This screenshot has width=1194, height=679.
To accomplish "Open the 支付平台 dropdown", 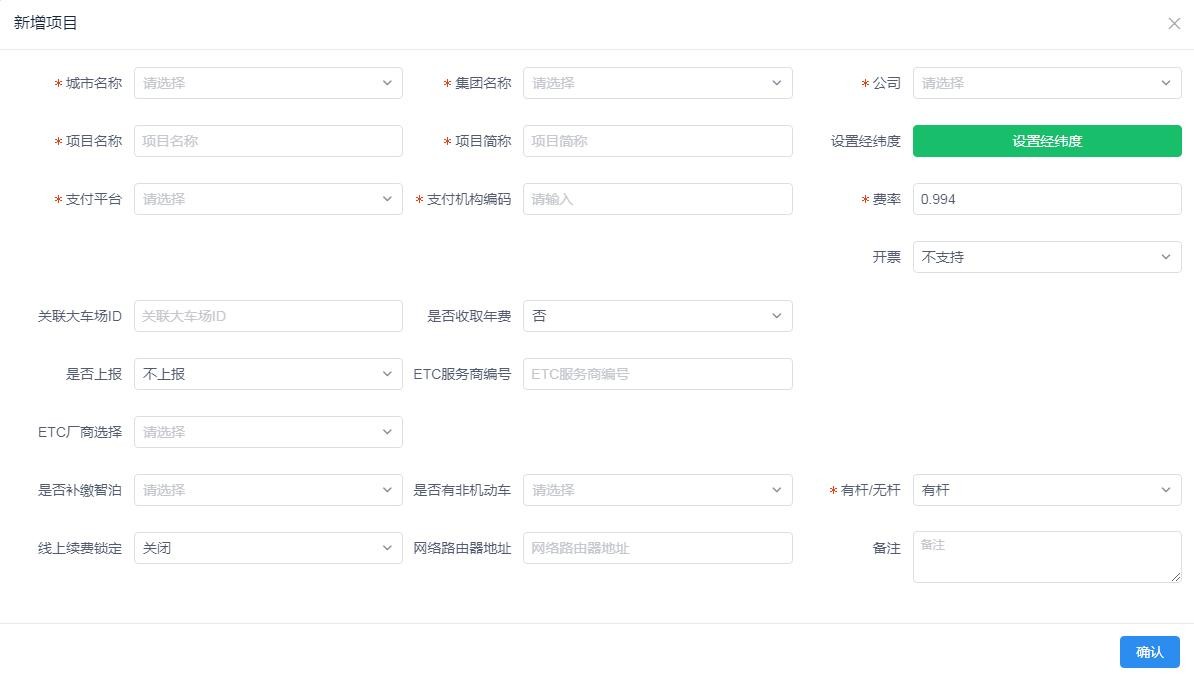I will [x=268, y=199].
